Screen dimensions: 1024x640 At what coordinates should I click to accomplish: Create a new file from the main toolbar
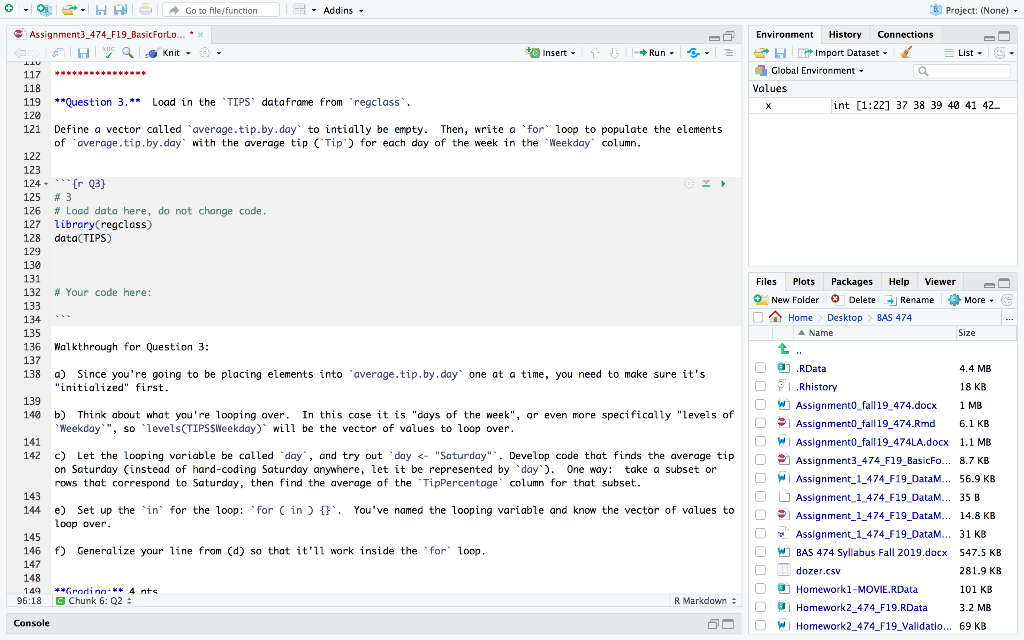(x=9, y=10)
